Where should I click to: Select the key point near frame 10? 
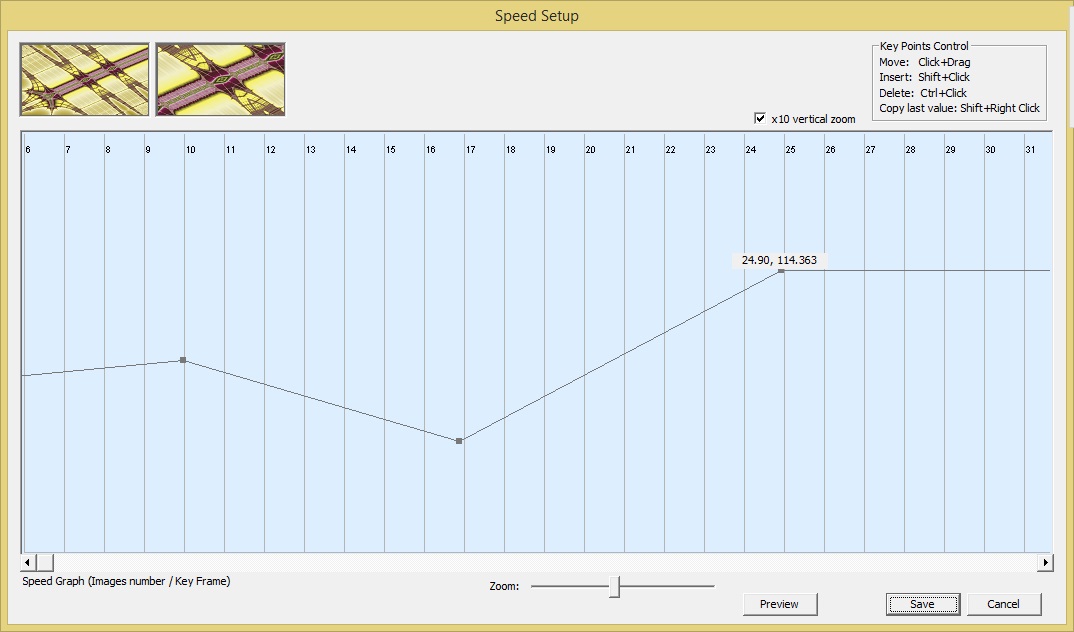point(183,360)
